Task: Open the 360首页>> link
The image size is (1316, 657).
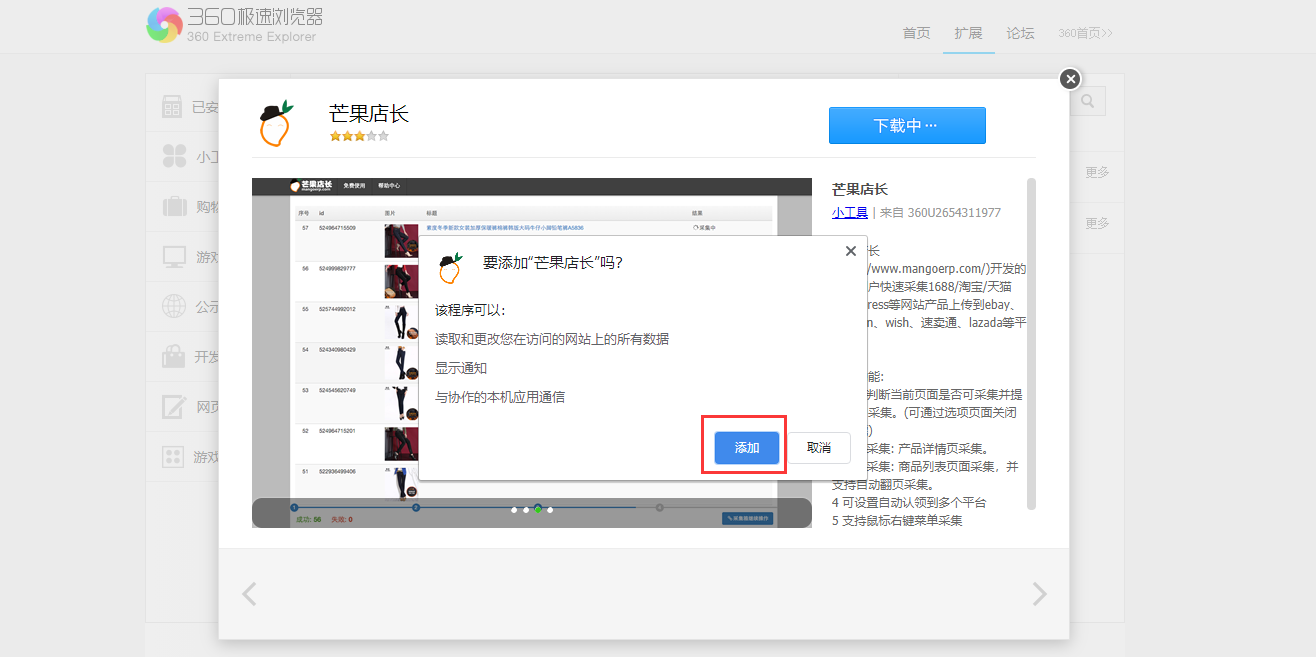Action: coord(1085,33)
